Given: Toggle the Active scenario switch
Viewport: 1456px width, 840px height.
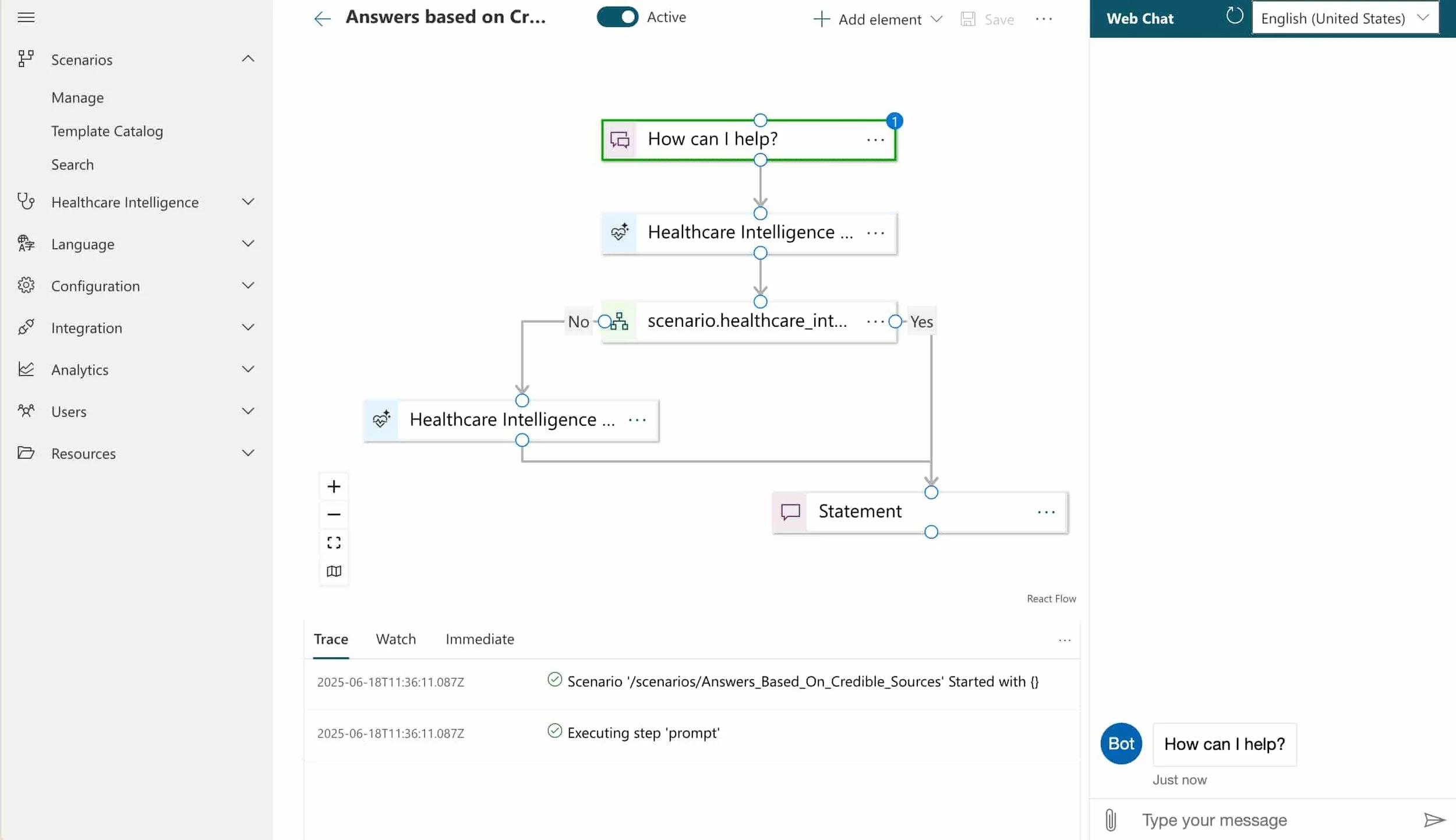Looking at the screenshot, I should coord(617,17).
